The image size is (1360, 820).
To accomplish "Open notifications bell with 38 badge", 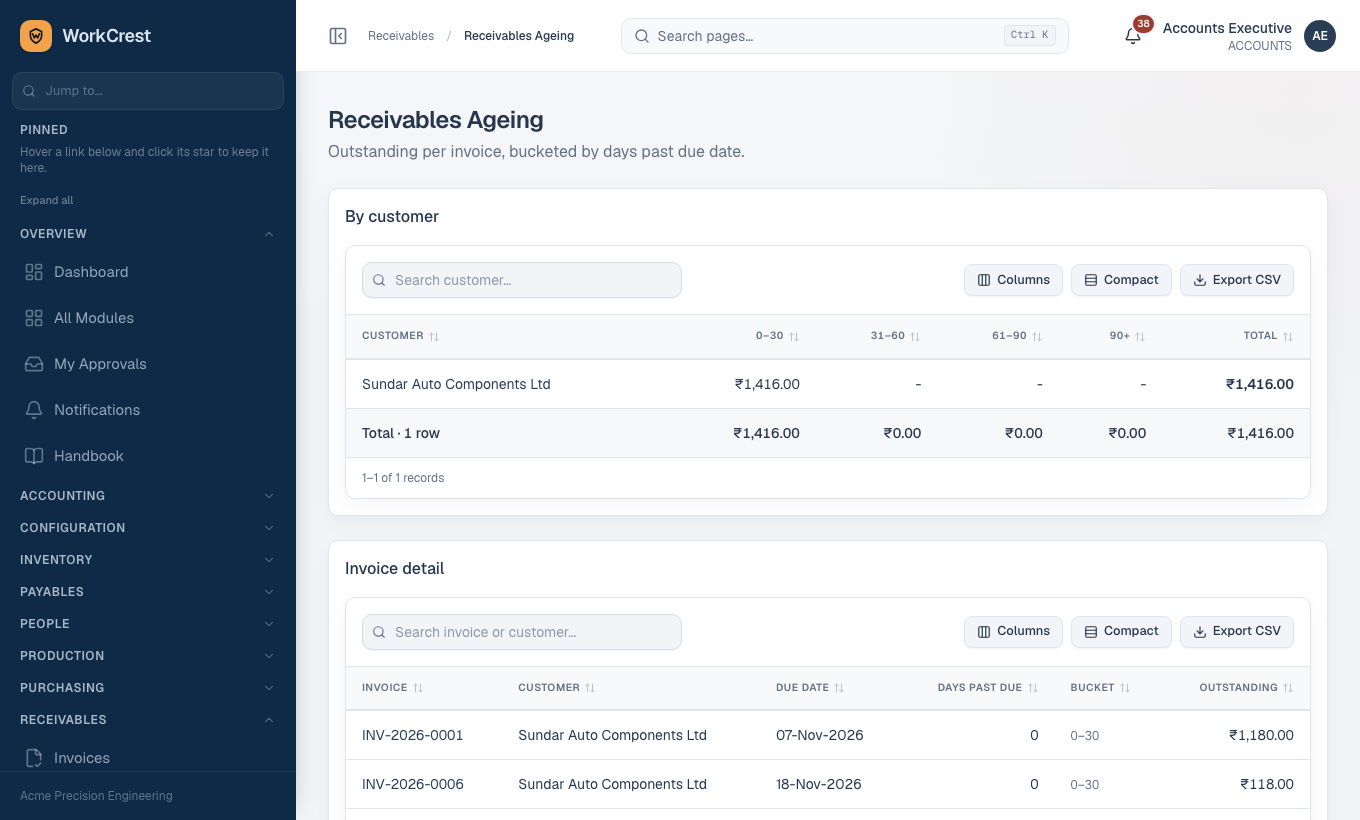I will click(1133, 36).
